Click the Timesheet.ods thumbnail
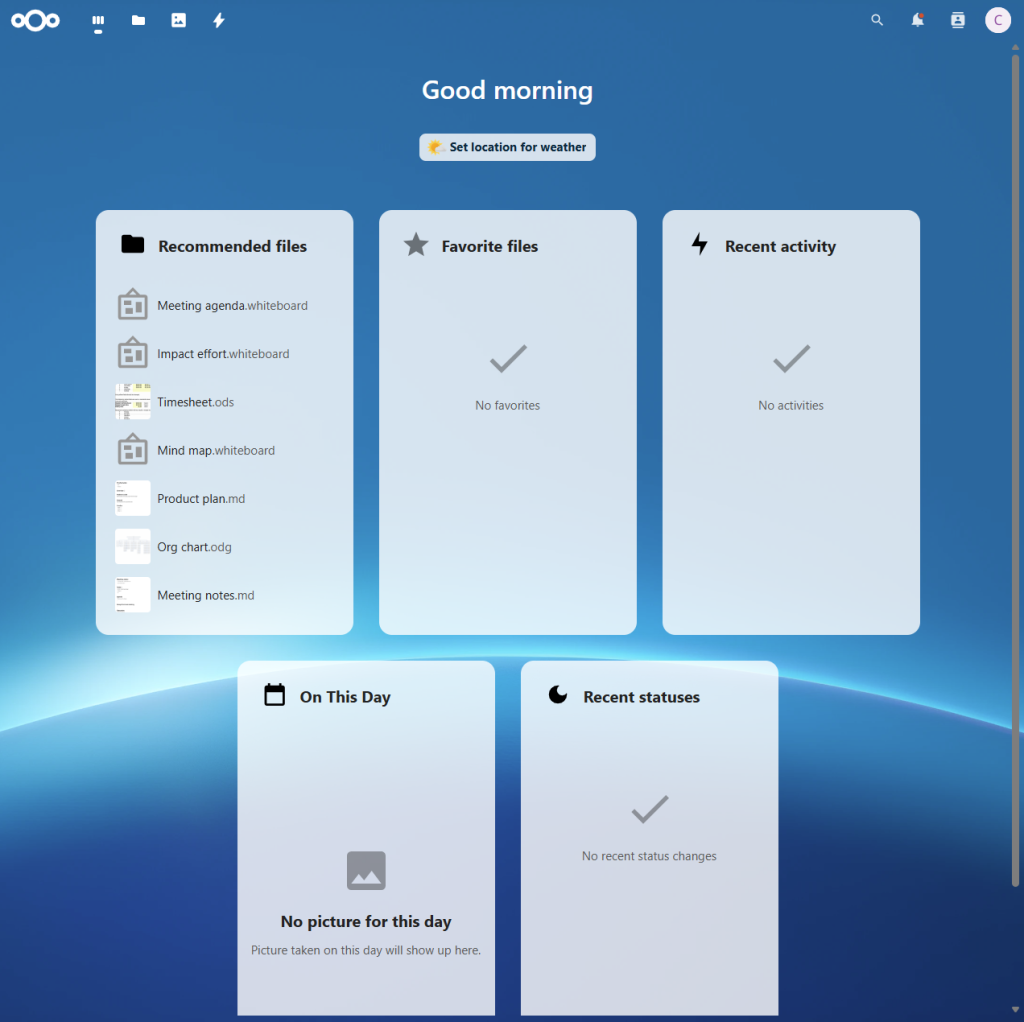 (133, 402)
